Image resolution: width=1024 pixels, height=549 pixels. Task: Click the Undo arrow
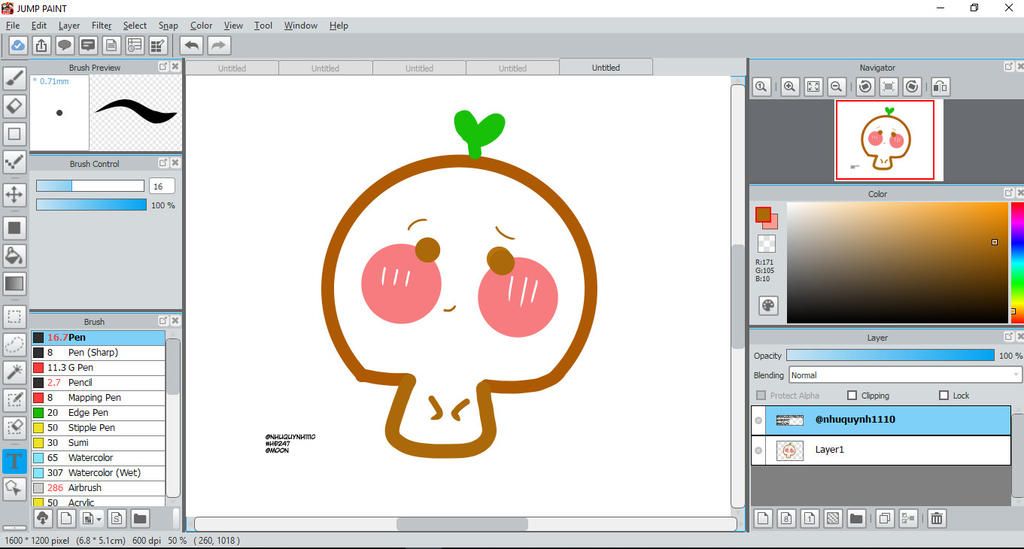[192, 45]
